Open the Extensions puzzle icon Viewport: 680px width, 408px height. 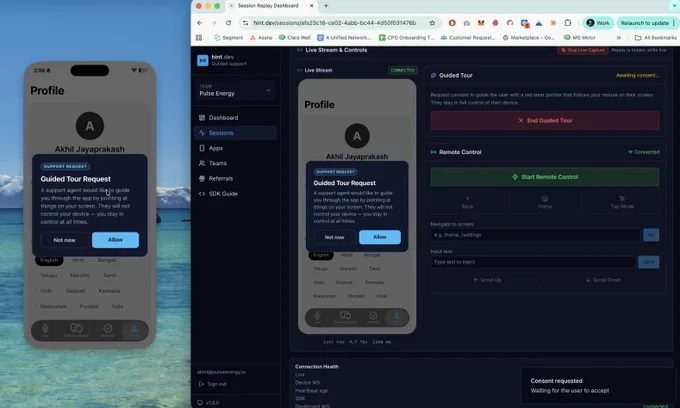pyautogui.click(x=567, y=23)
